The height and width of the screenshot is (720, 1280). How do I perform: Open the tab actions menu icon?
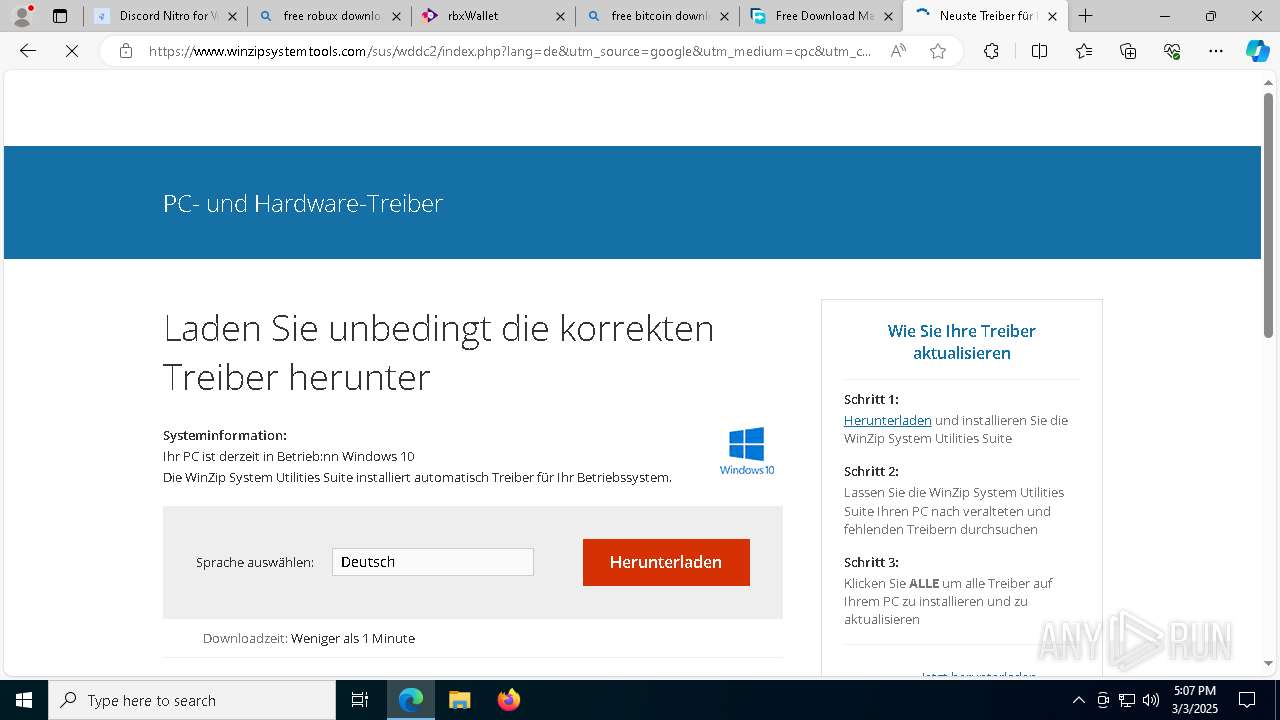tap(60, 16)
